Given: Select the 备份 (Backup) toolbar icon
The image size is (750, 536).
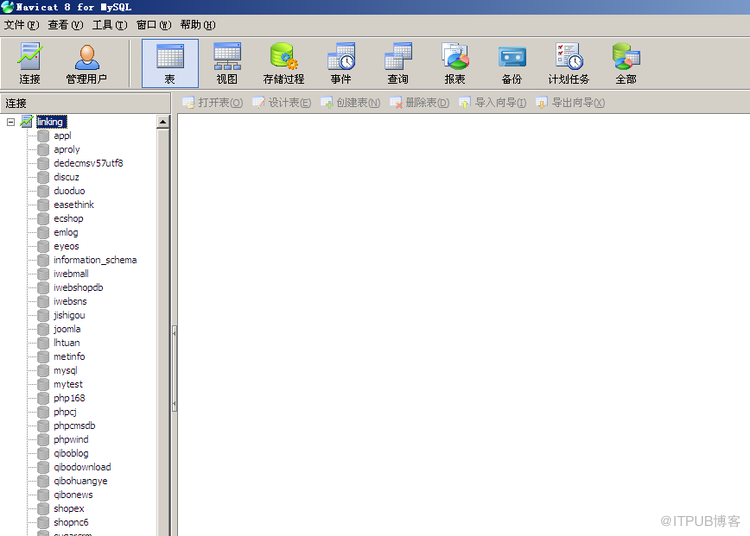Looking at the screenshot, I should [511, 63].
